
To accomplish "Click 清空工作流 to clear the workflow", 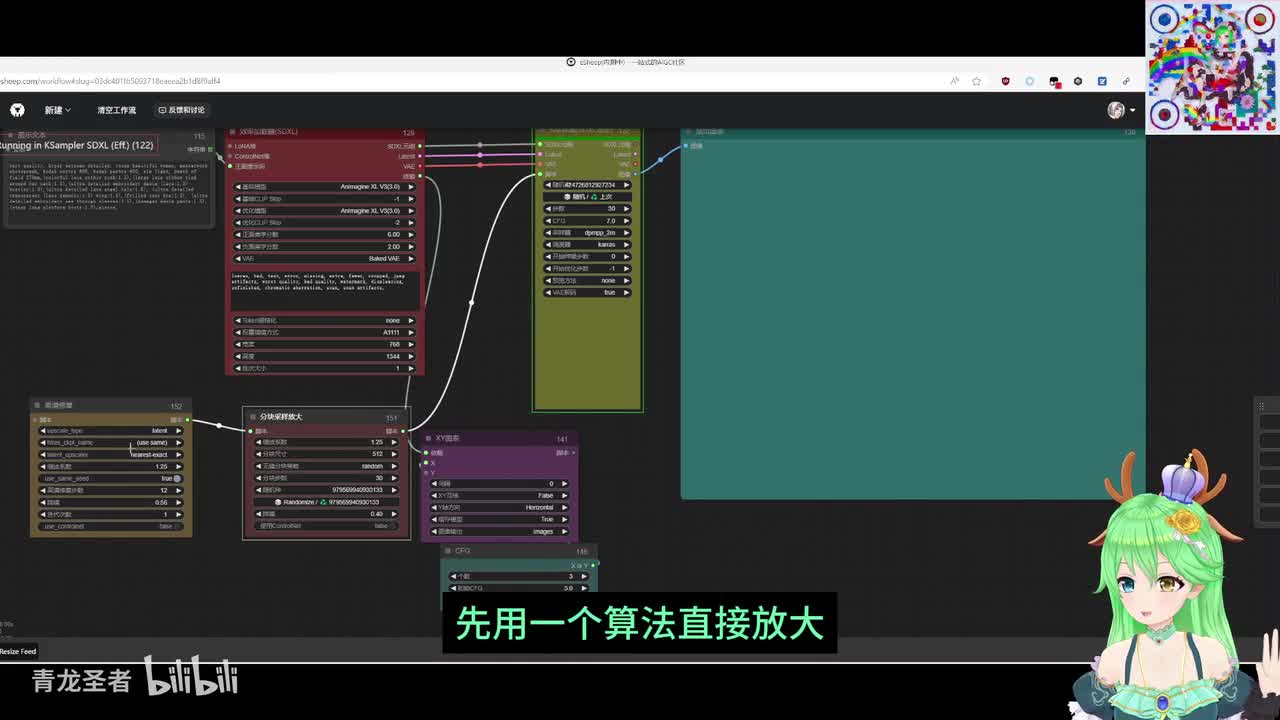I will [116, 110].
